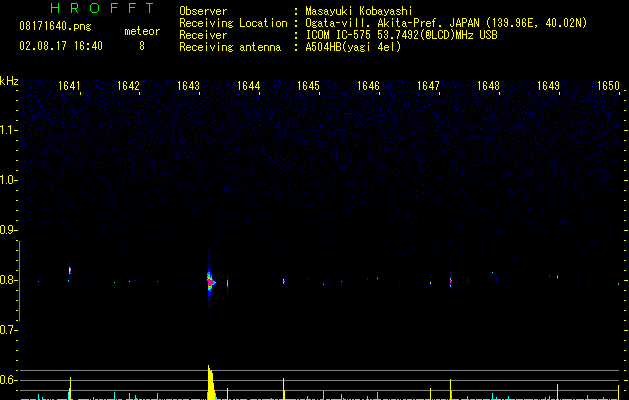Click the Receiving Location label

[233, 23]
